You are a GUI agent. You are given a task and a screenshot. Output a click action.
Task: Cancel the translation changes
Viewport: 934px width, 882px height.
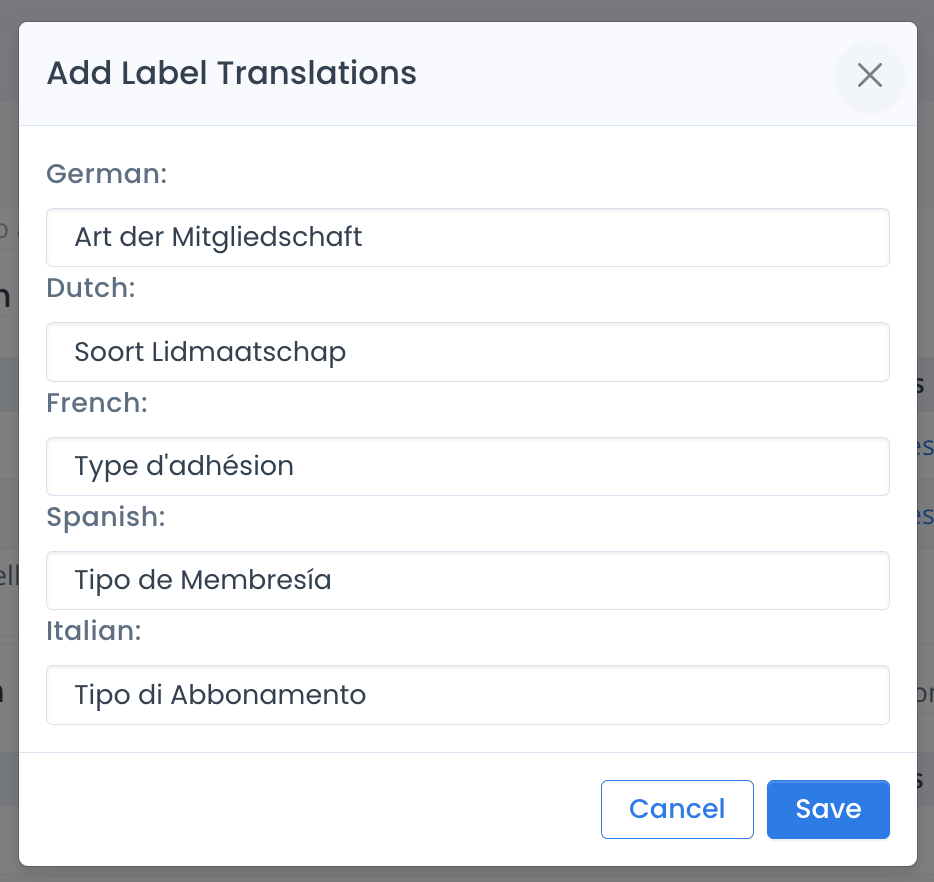point(677,809)
